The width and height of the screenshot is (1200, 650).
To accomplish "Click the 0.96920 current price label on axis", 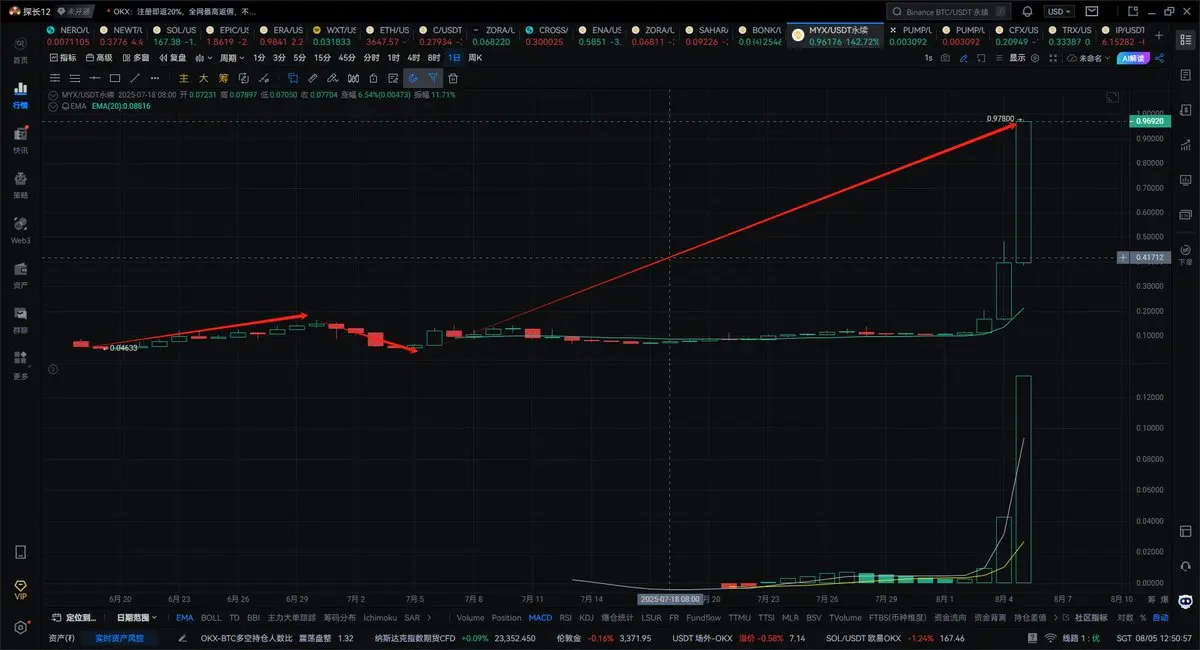I will 1148,121.
